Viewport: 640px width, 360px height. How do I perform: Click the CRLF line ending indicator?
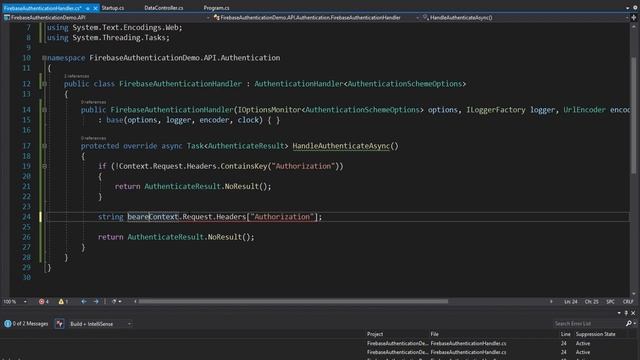(x=628, y=302)
